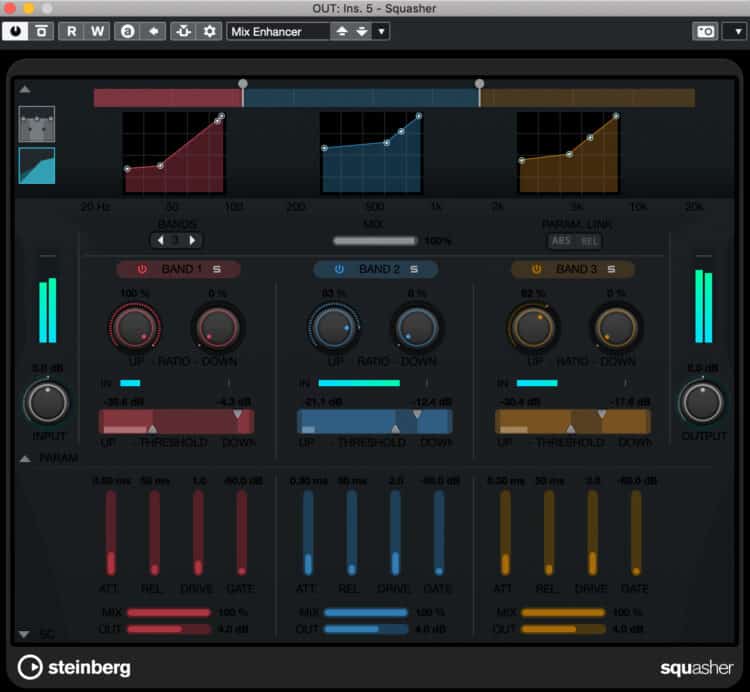
Task: Click Band 2 compression curve graph
Action: [371, 153]
